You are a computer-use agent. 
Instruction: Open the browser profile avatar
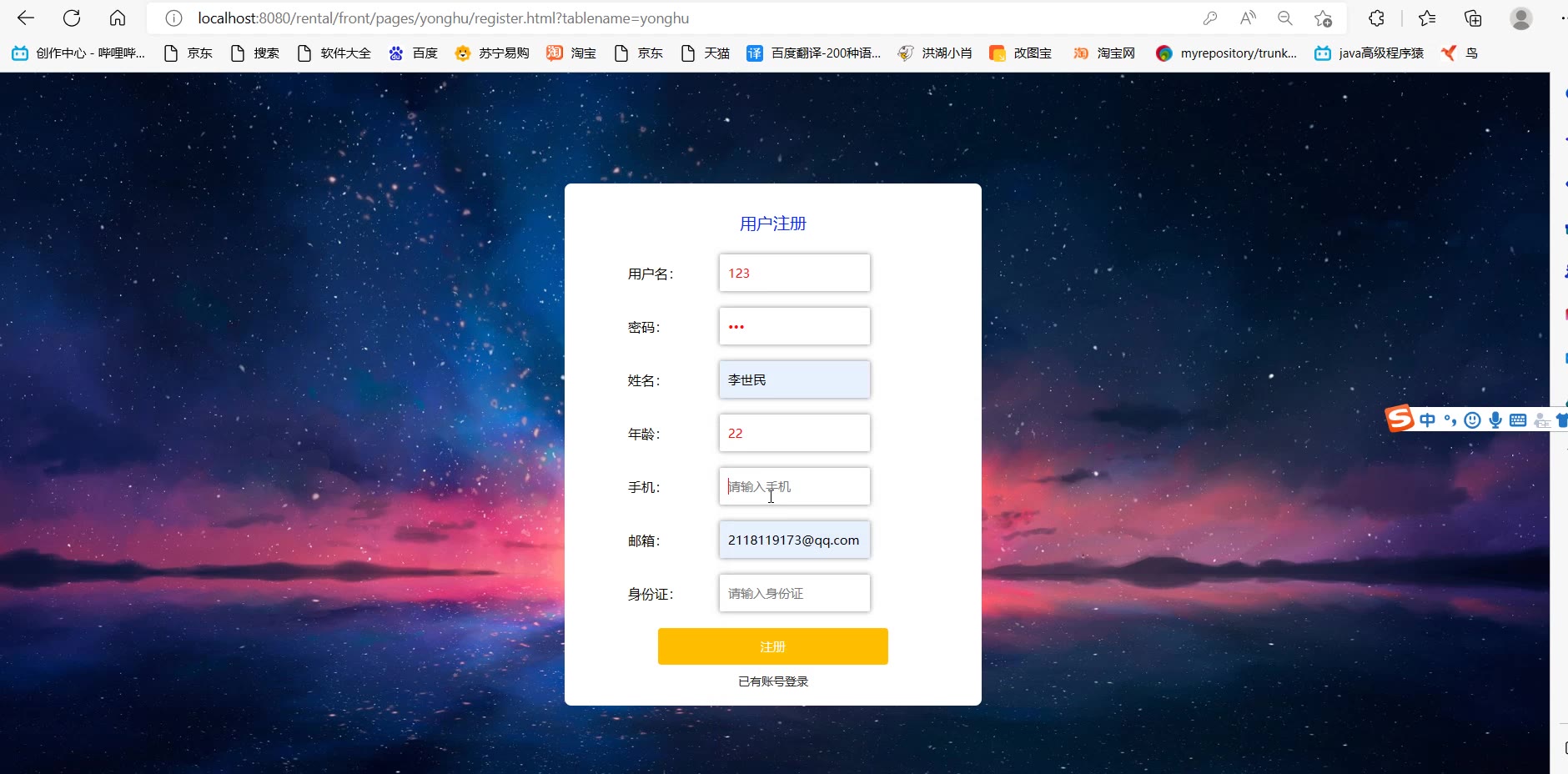click(1521, 18)
